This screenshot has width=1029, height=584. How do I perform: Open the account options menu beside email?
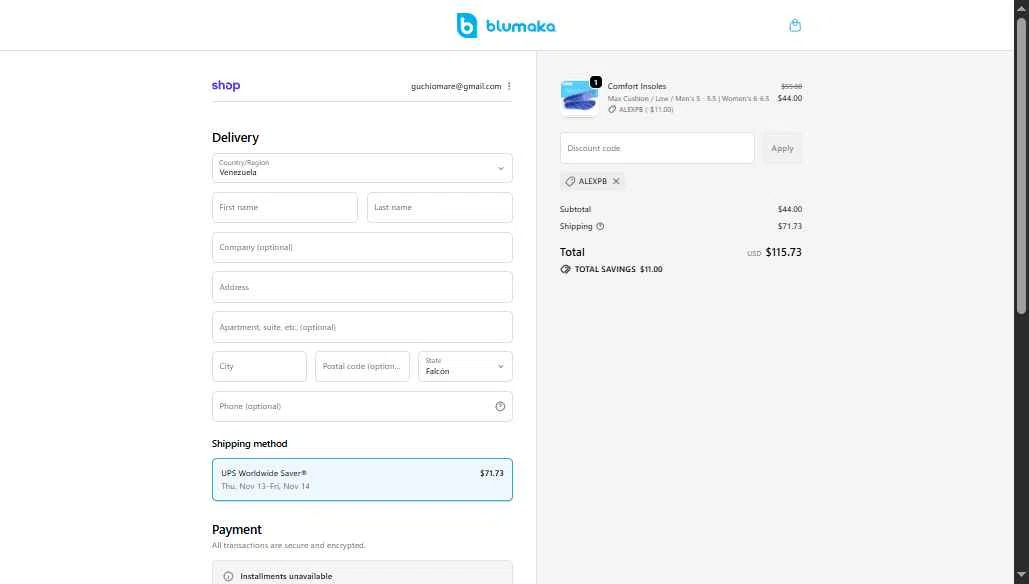tap(509, 86)
